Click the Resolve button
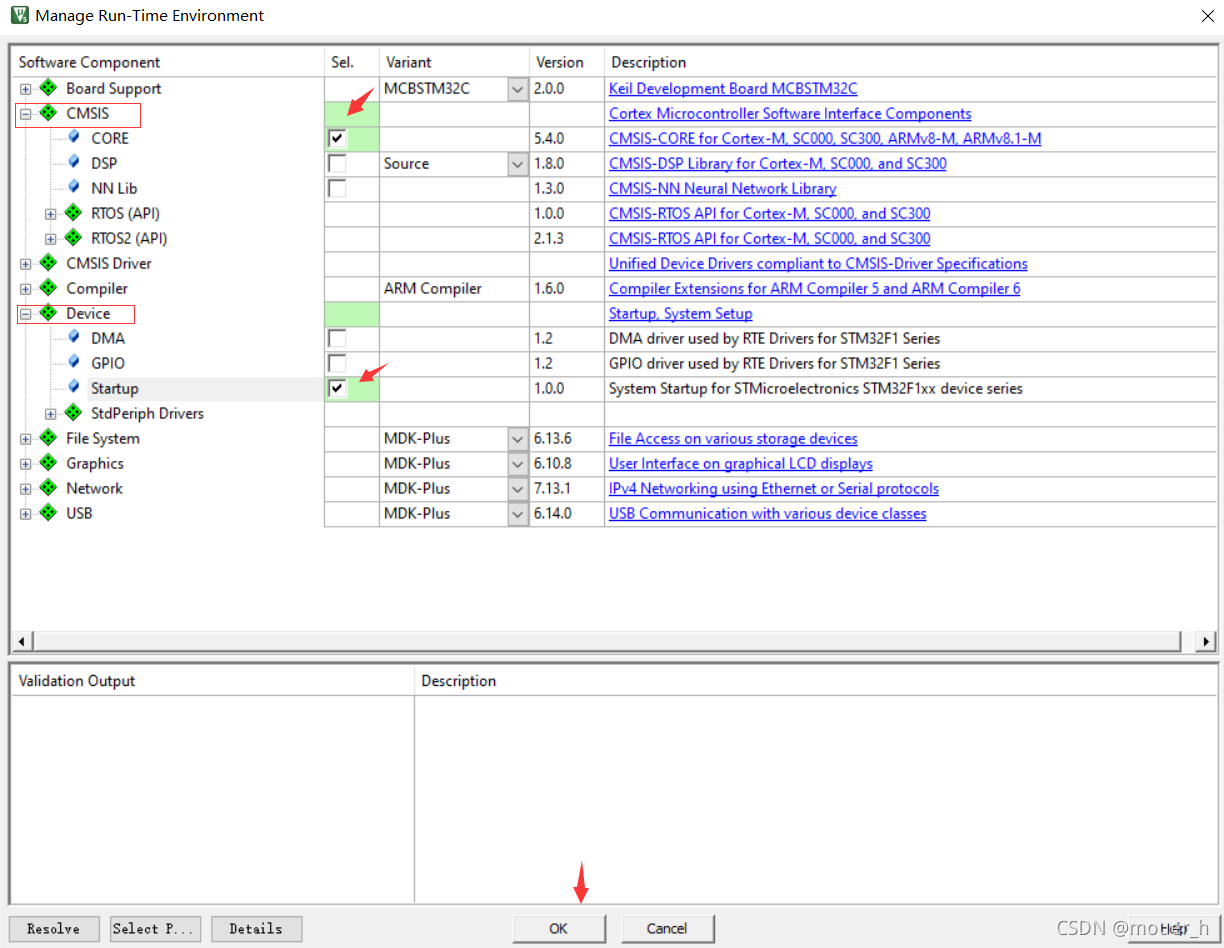 click(x=54, y=929)
